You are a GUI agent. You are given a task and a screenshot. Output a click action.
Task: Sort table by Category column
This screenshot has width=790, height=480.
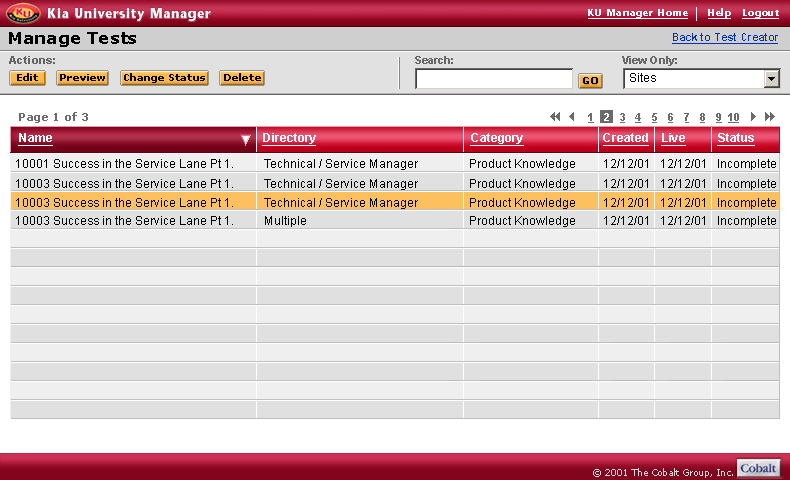pyautogui.click(x=496, y=138)
